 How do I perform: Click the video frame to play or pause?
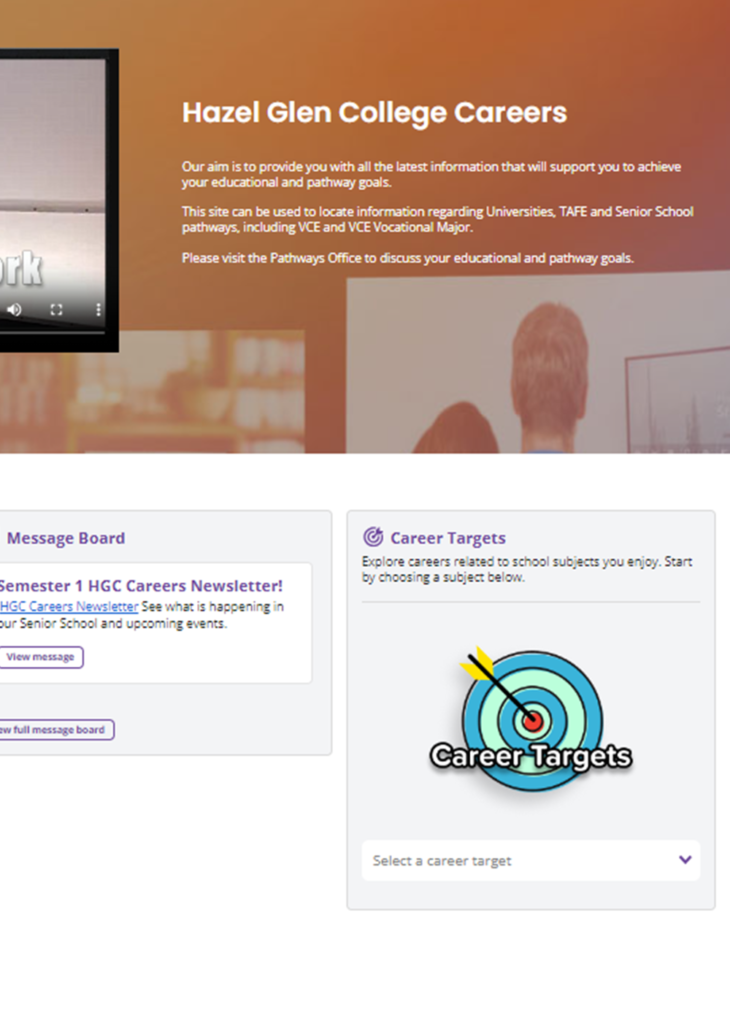tap(50, 180)
